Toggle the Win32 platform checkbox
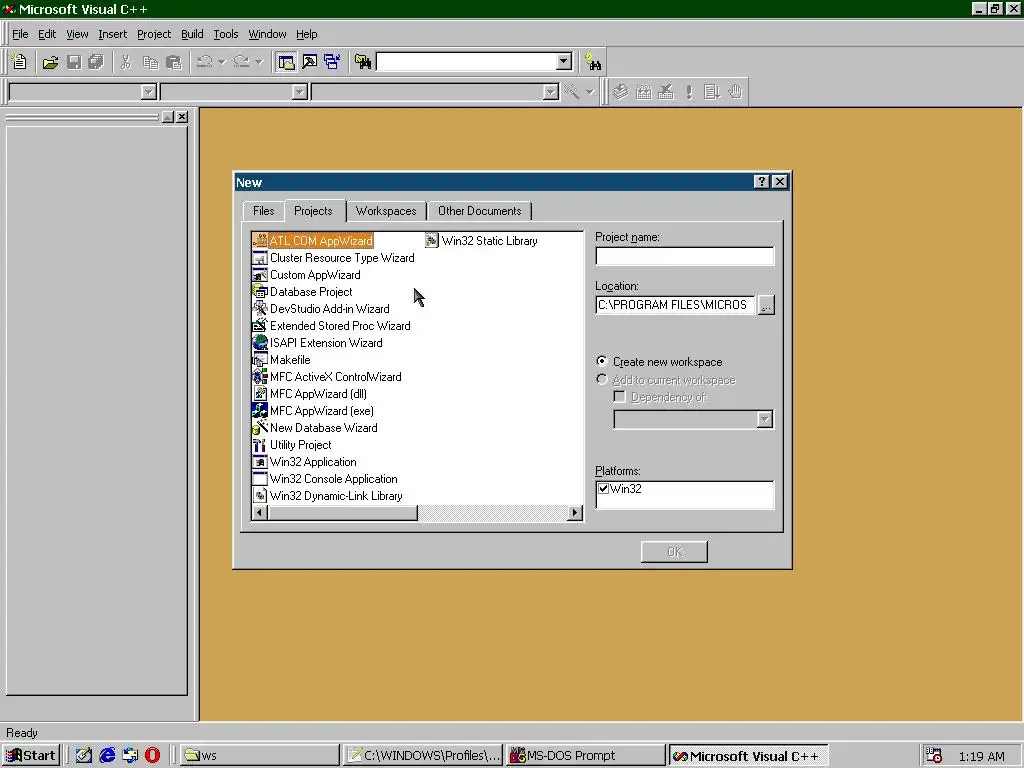1024x768 pixels. [x=603, y=488]
